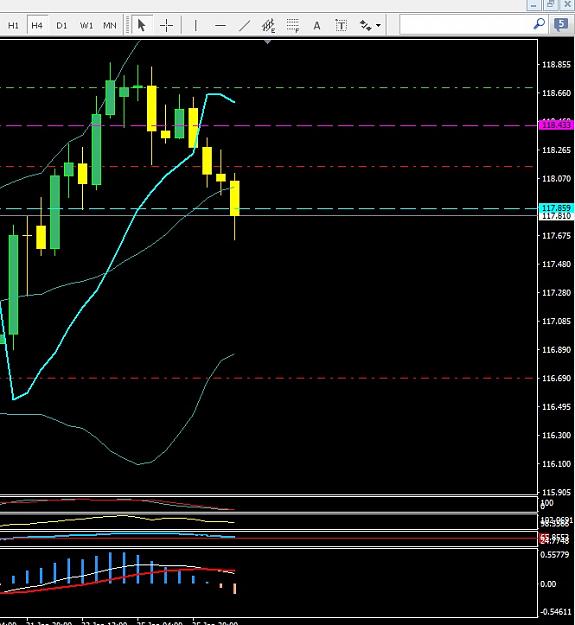The width and height of the screenshot is (575, 625).
Task: Draw a vertical line tool
Action: (195, 26)
